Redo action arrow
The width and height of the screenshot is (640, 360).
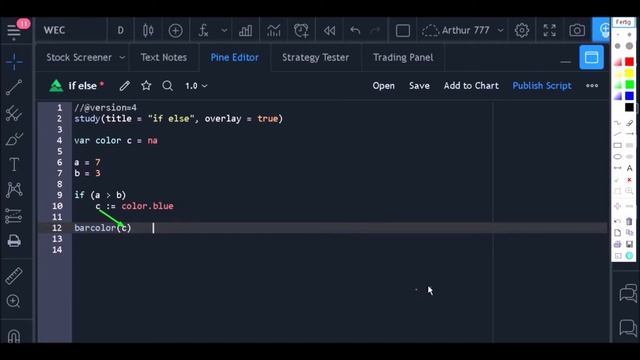click(375, 30)
